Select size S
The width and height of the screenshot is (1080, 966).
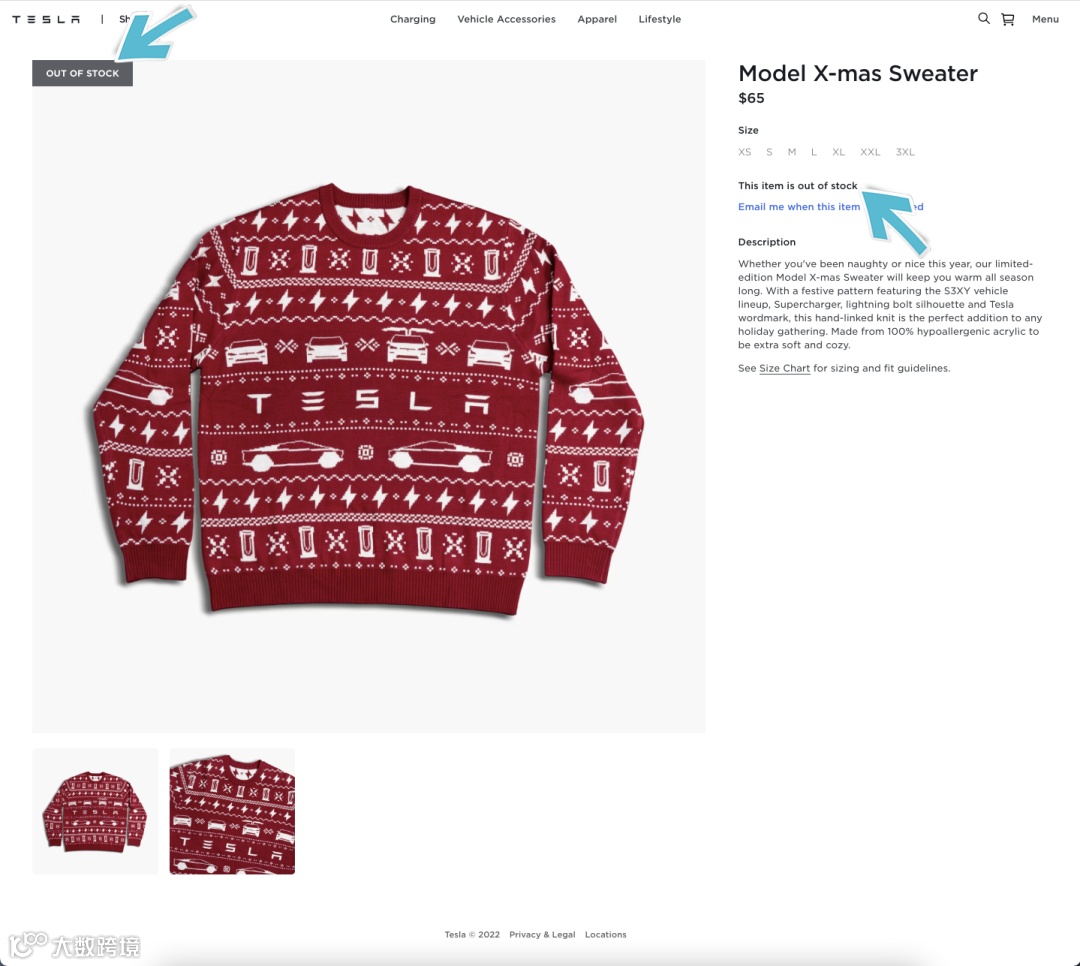click(769, 152)
